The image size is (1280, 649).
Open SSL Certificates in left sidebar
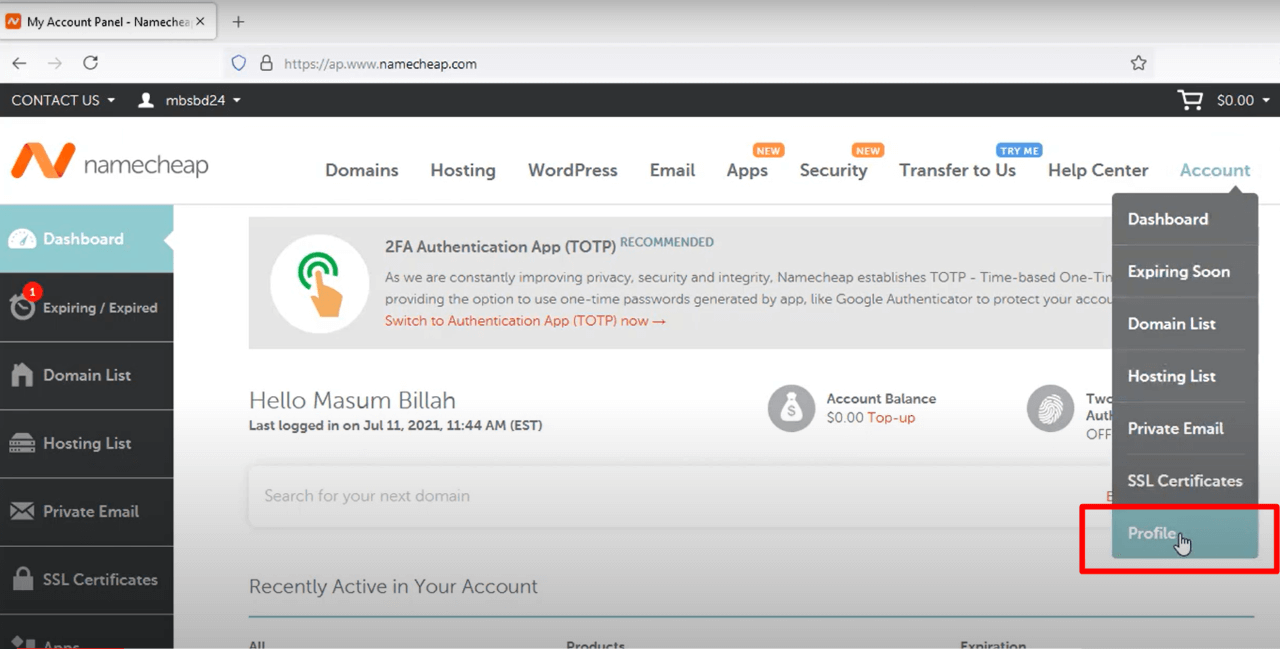pyautogui.click(x=86, y=579)
